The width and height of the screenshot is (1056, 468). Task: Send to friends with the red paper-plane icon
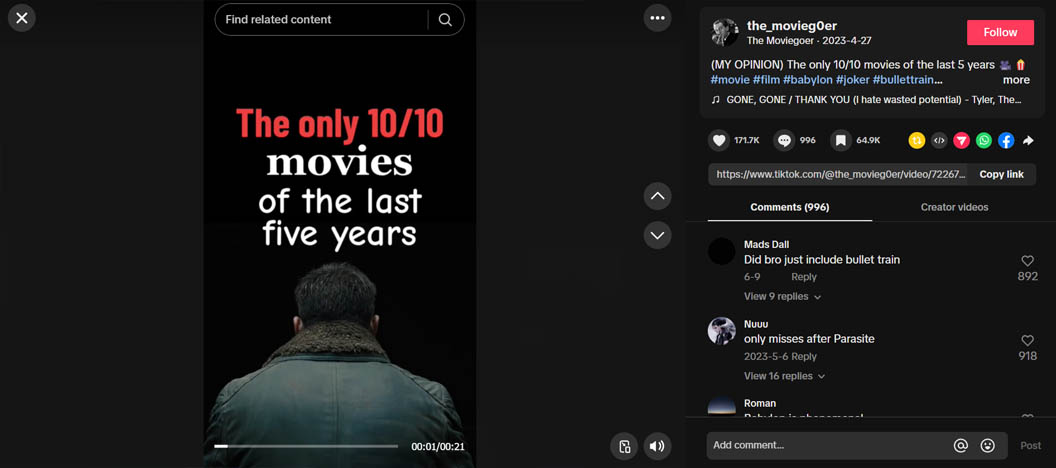tap(961, 141)
